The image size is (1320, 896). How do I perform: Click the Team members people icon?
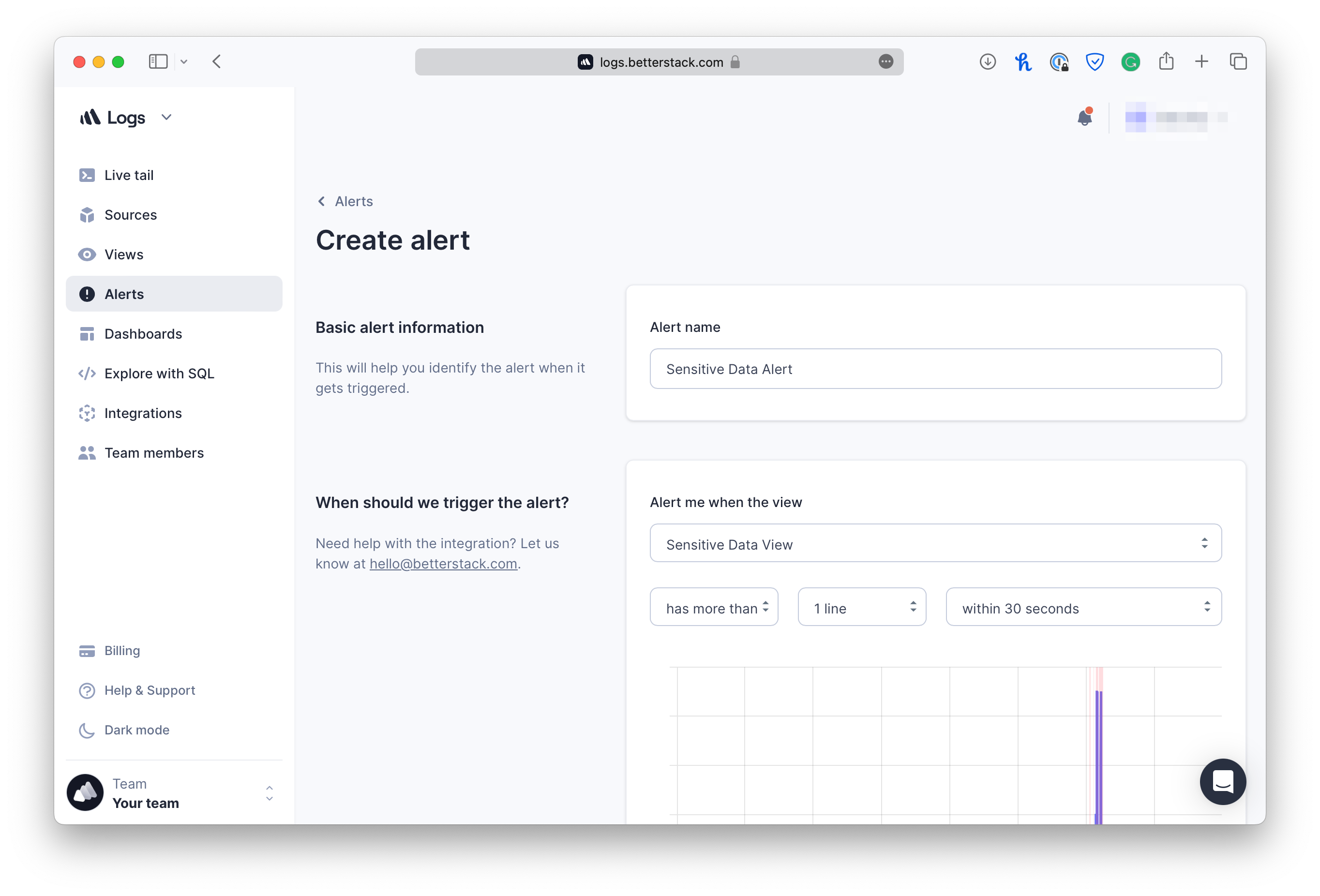tap(87, 452)
